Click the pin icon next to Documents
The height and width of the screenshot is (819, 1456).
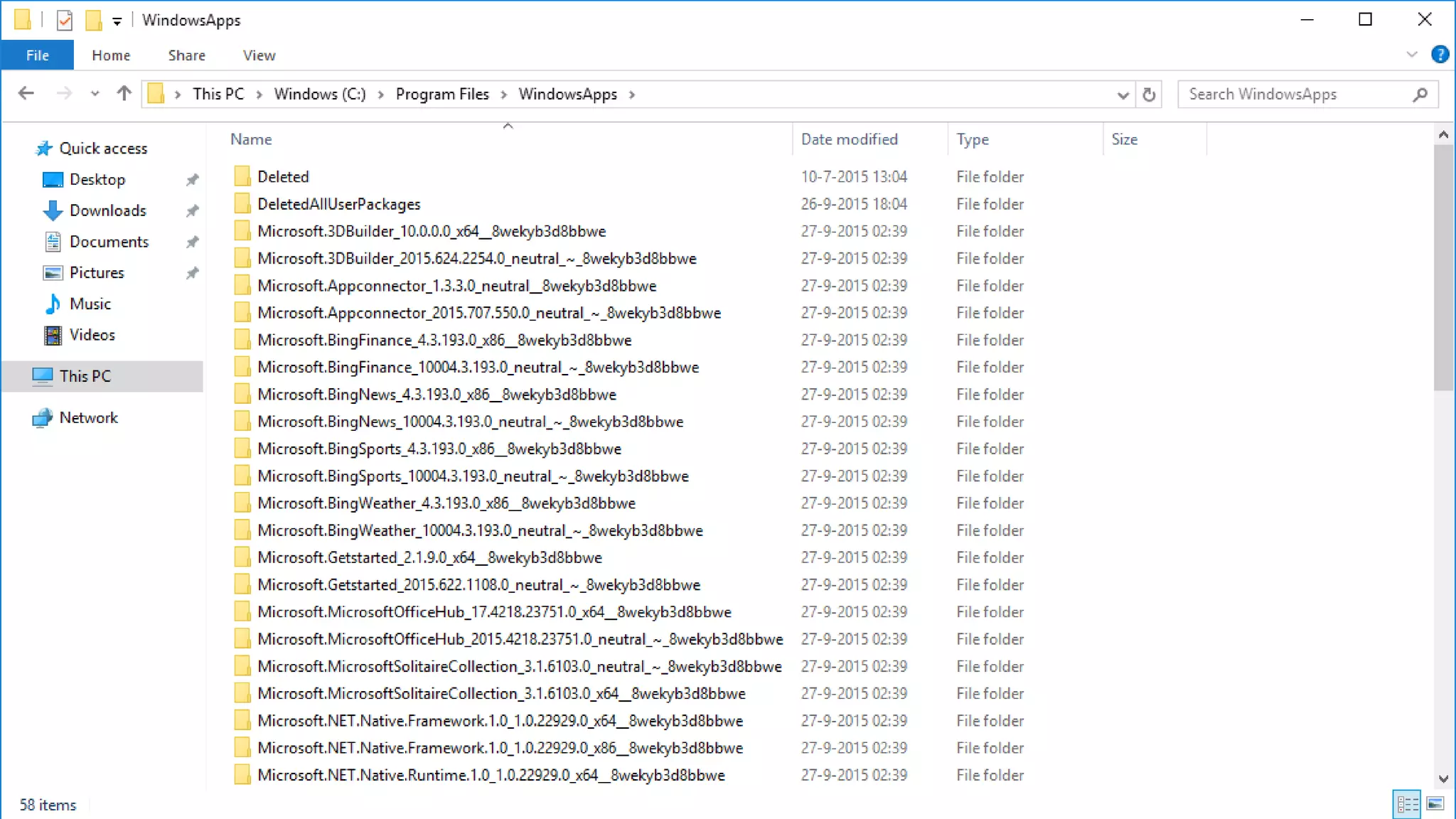coord(192,242)
